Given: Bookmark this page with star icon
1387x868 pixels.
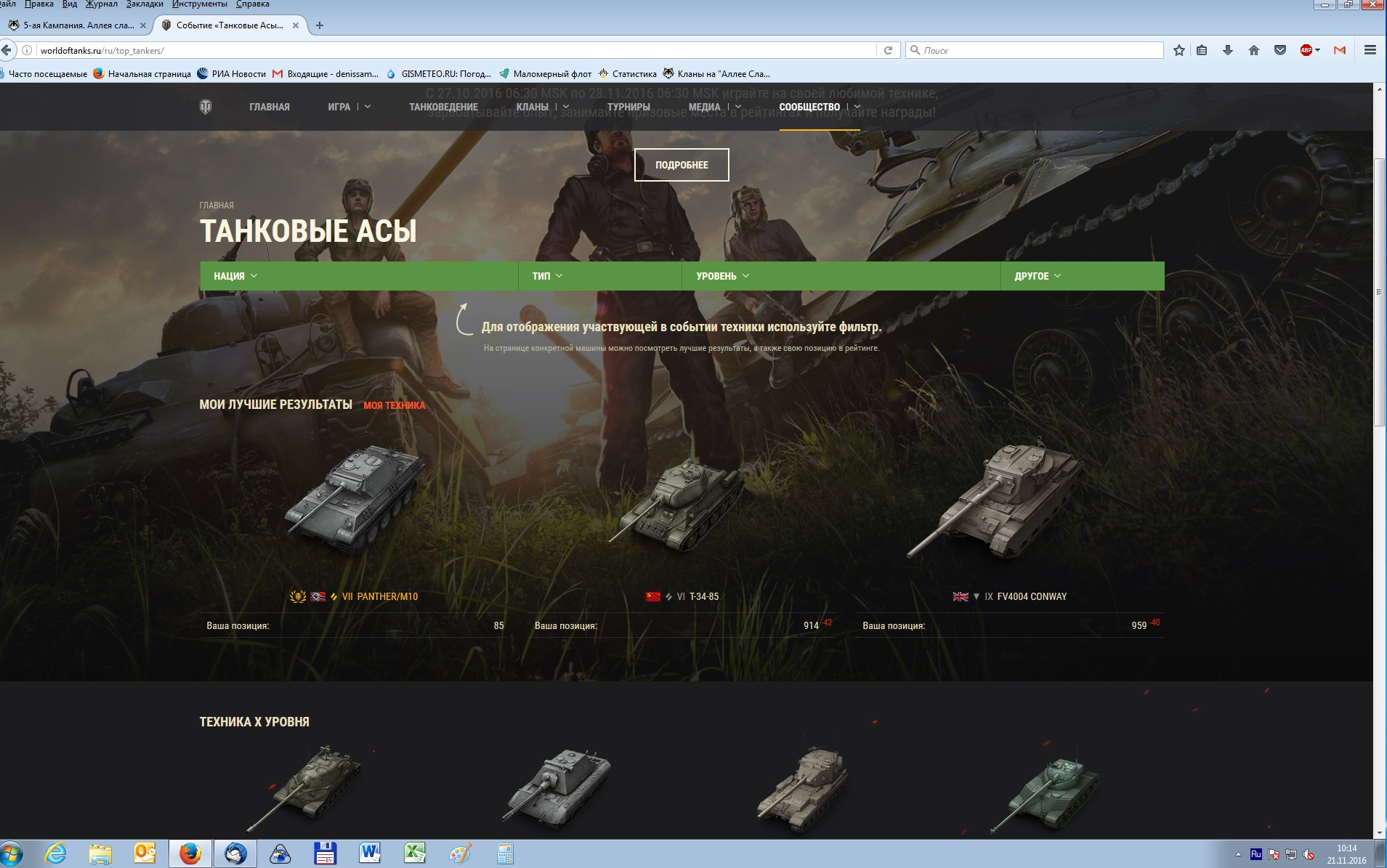Looking at the screenshot, I should pyautogui.click(x=1179, y=50).
